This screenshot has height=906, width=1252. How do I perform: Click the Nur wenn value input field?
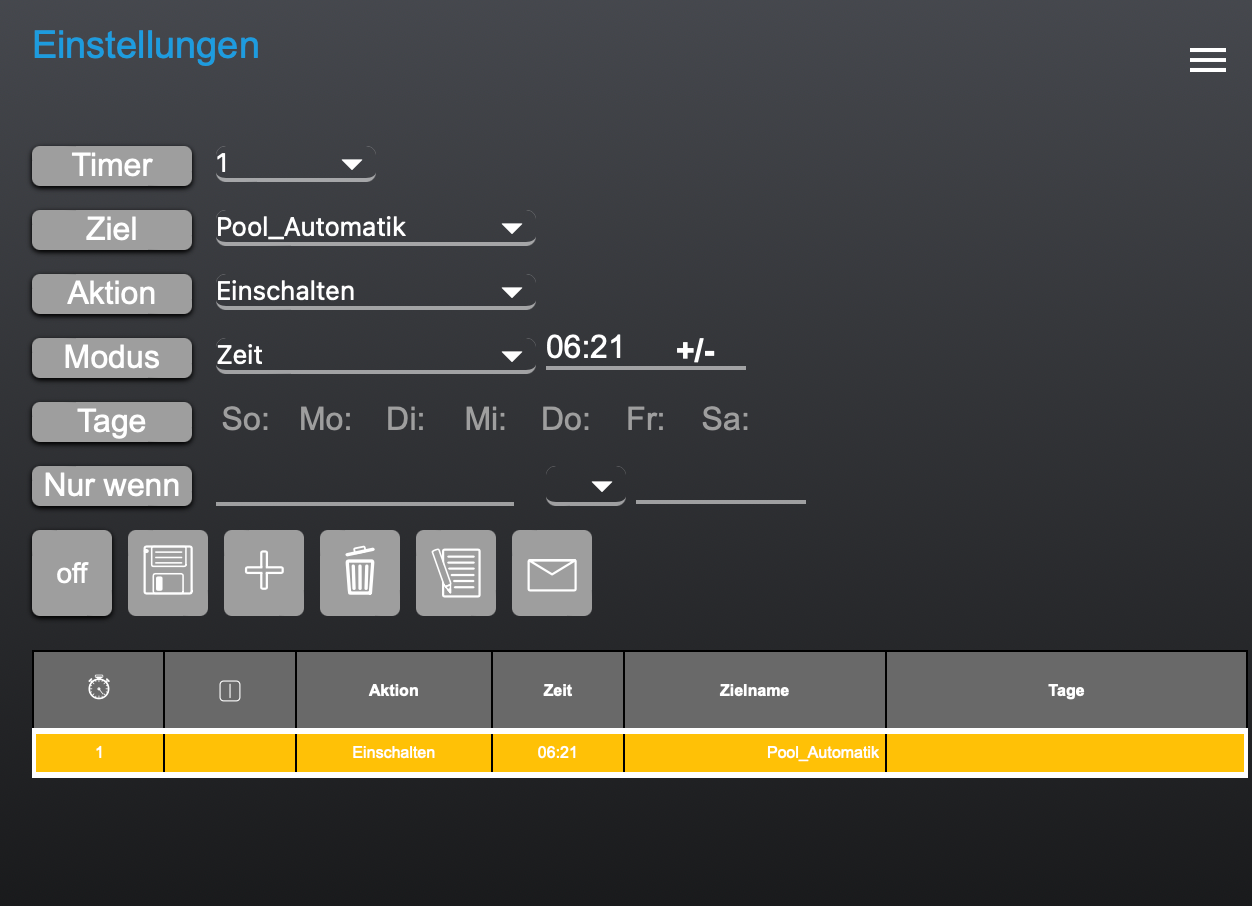[x=721, y=486]
